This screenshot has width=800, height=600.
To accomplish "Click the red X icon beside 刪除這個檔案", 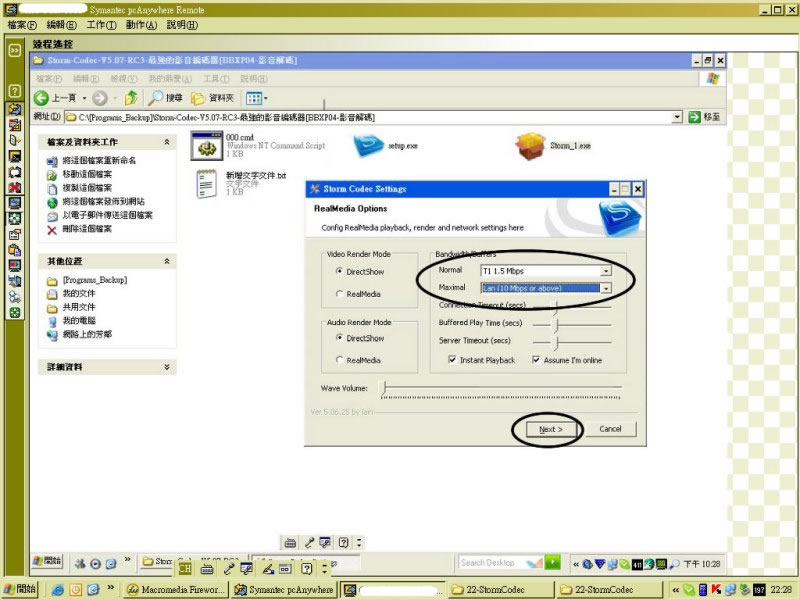I will tap(52, 230).
